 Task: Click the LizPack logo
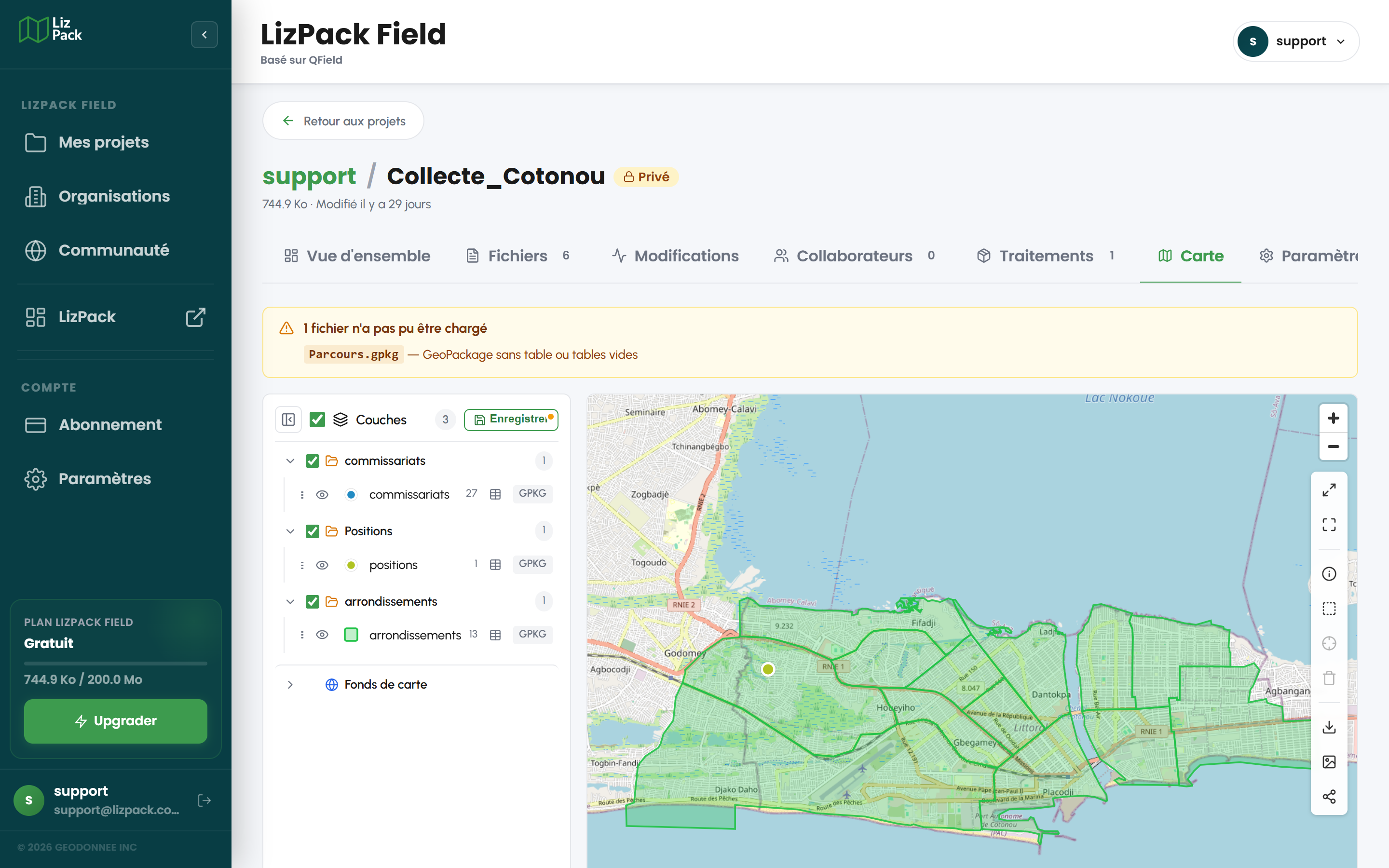[51, 29]
